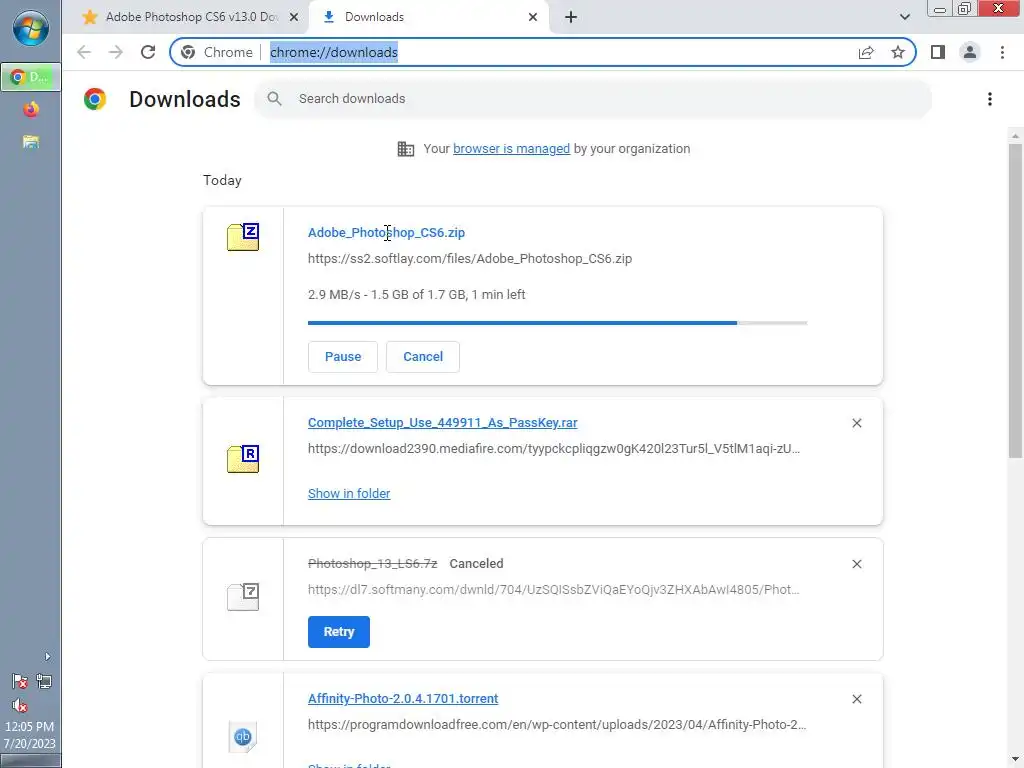Click the 'Canceled' status label

476,564
